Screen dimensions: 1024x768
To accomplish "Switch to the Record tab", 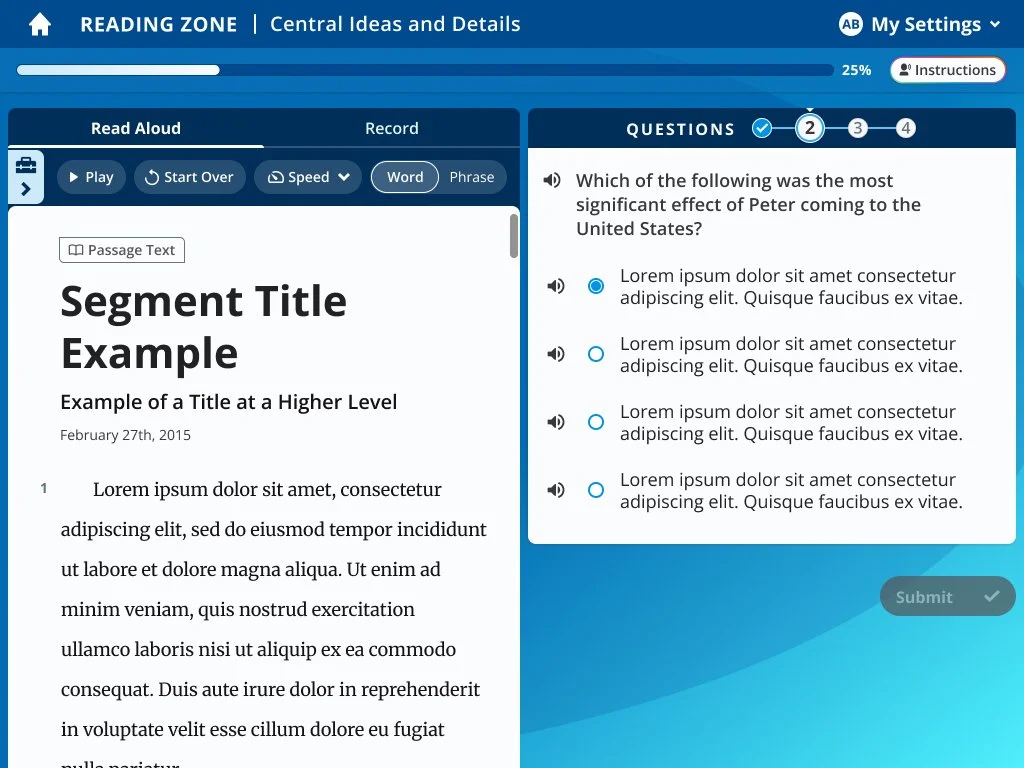I will tap(392, 128).
